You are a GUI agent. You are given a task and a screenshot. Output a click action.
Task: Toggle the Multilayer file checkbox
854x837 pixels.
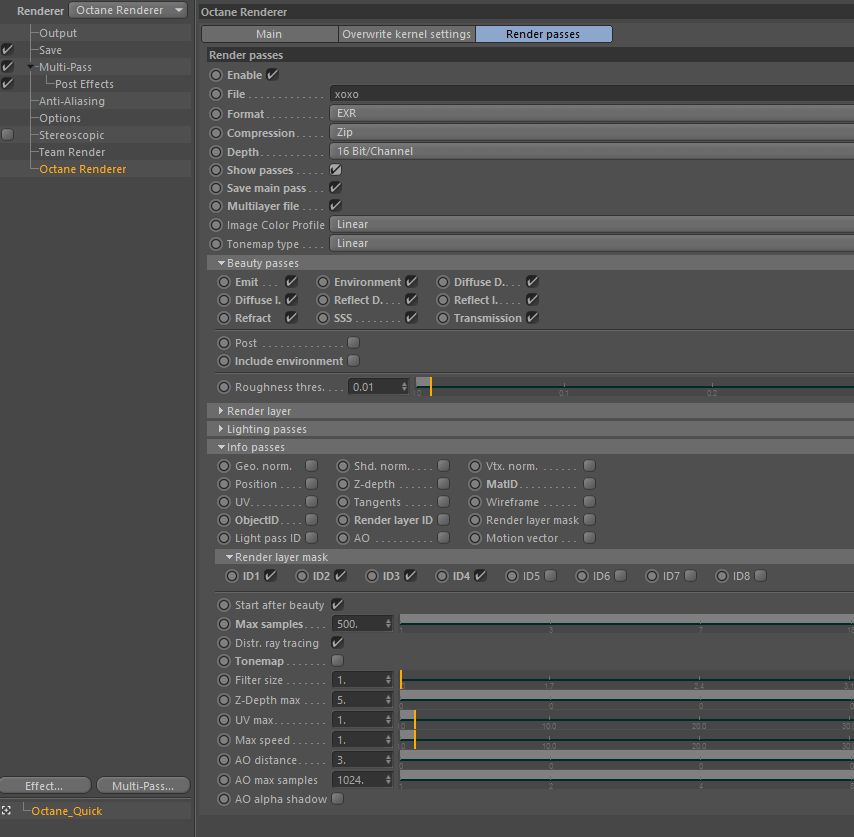tap(336, 205)
